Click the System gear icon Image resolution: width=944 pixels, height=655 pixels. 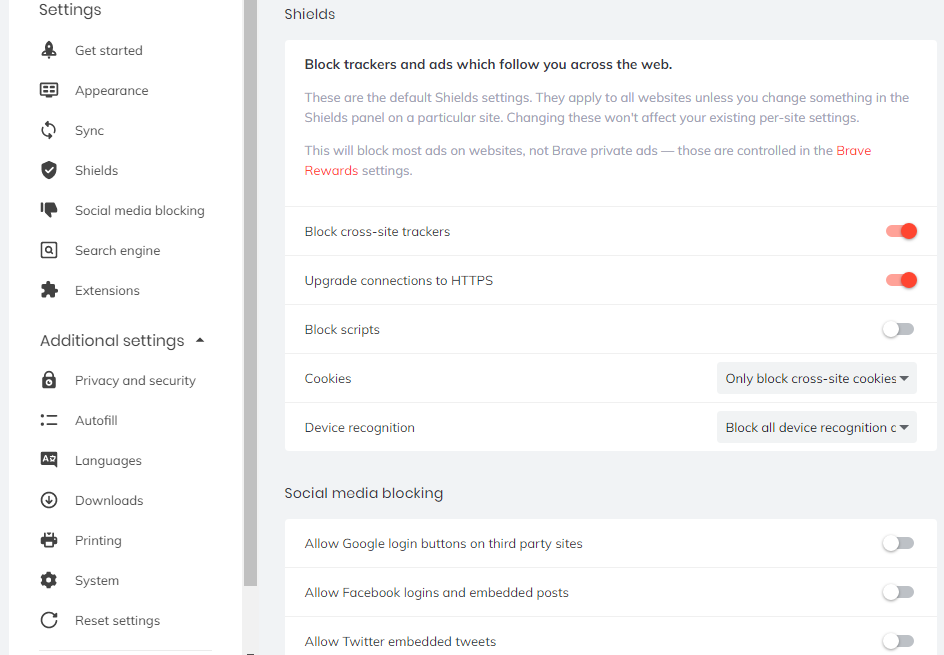[49, 580]
